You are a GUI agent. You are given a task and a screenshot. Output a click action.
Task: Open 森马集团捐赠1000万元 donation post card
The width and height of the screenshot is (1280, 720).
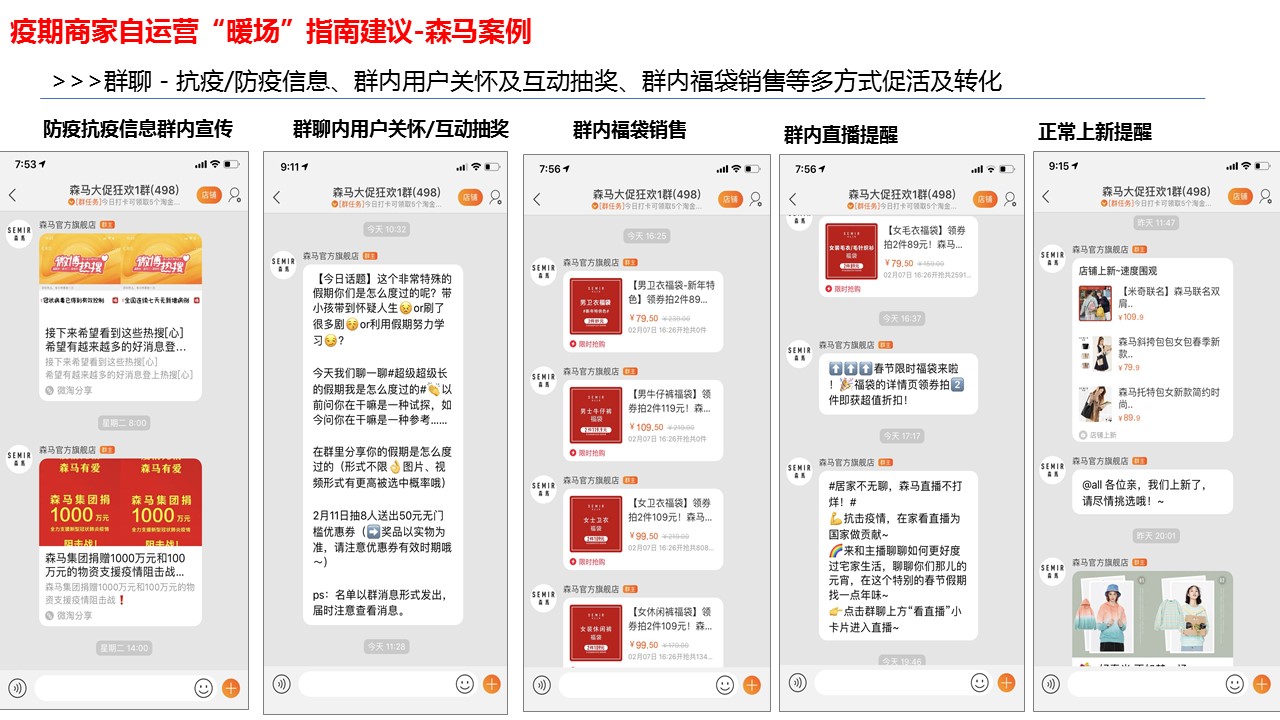pos(120,541)
